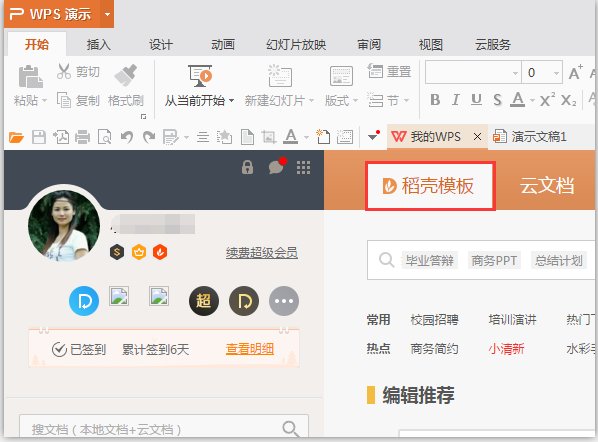Click the blank page icon in quick toolbar

(x=247, y=137)
